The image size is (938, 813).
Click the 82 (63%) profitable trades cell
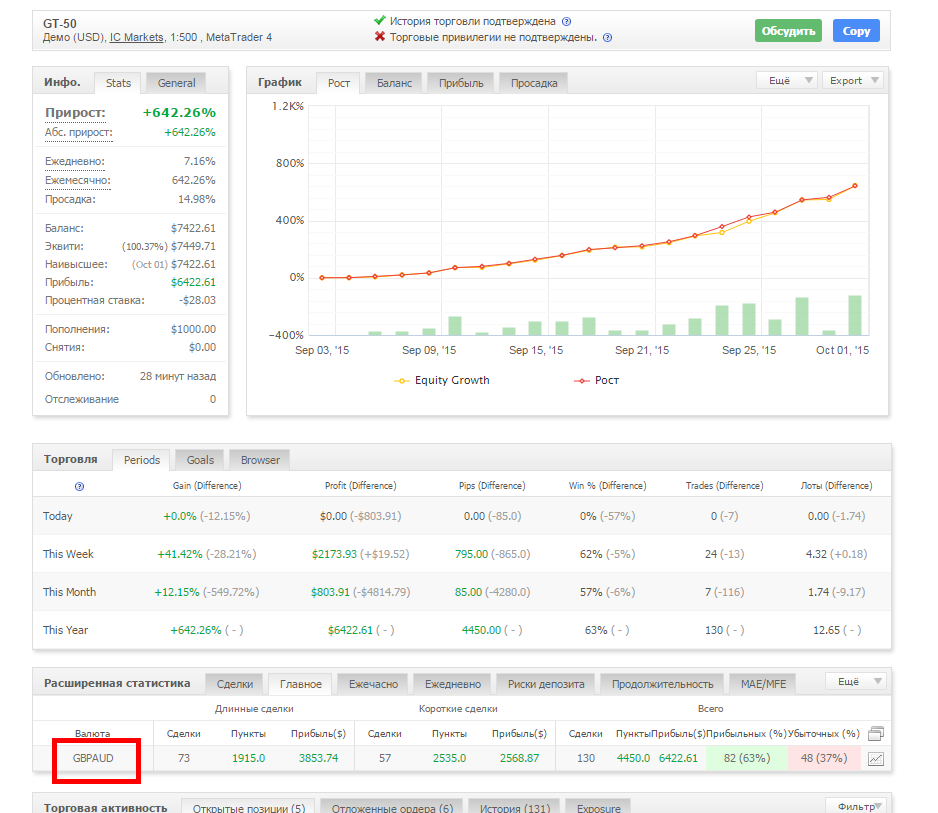(x=747, y=758)
